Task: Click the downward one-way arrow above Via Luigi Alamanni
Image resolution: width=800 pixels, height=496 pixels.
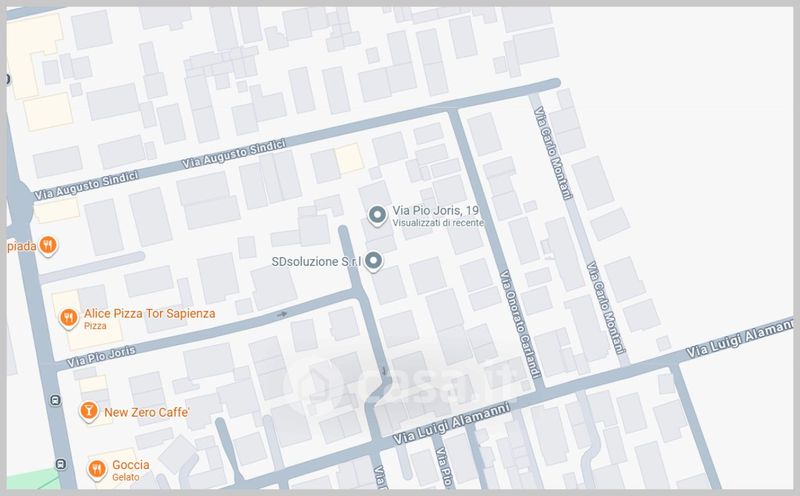Action: point(386,375)
